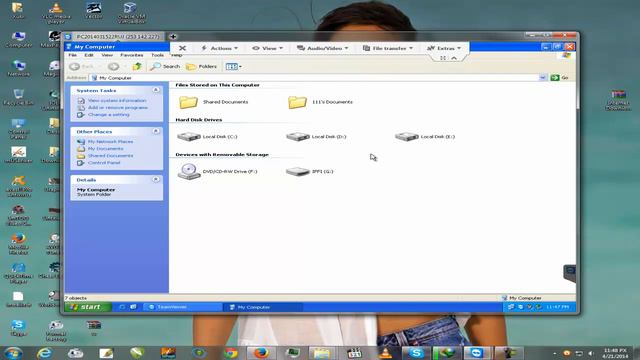
Task: Click the gray TeamViewer side panel chat icon
Action: pos(570,272)
